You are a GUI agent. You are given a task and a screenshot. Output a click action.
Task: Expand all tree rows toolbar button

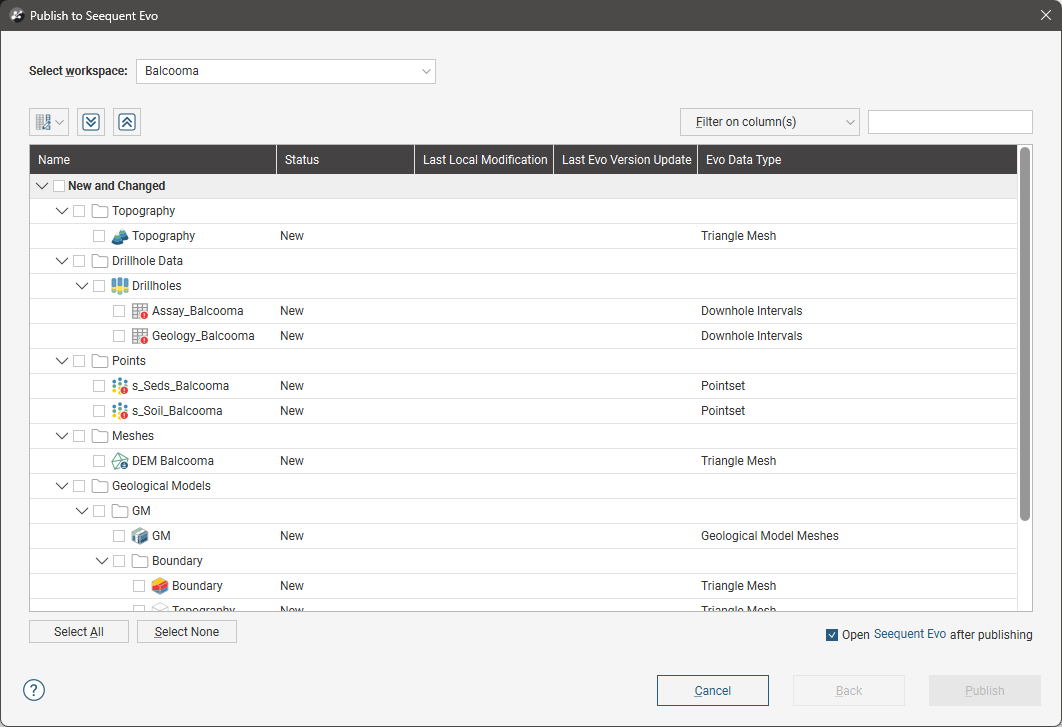tap(91, 122)
